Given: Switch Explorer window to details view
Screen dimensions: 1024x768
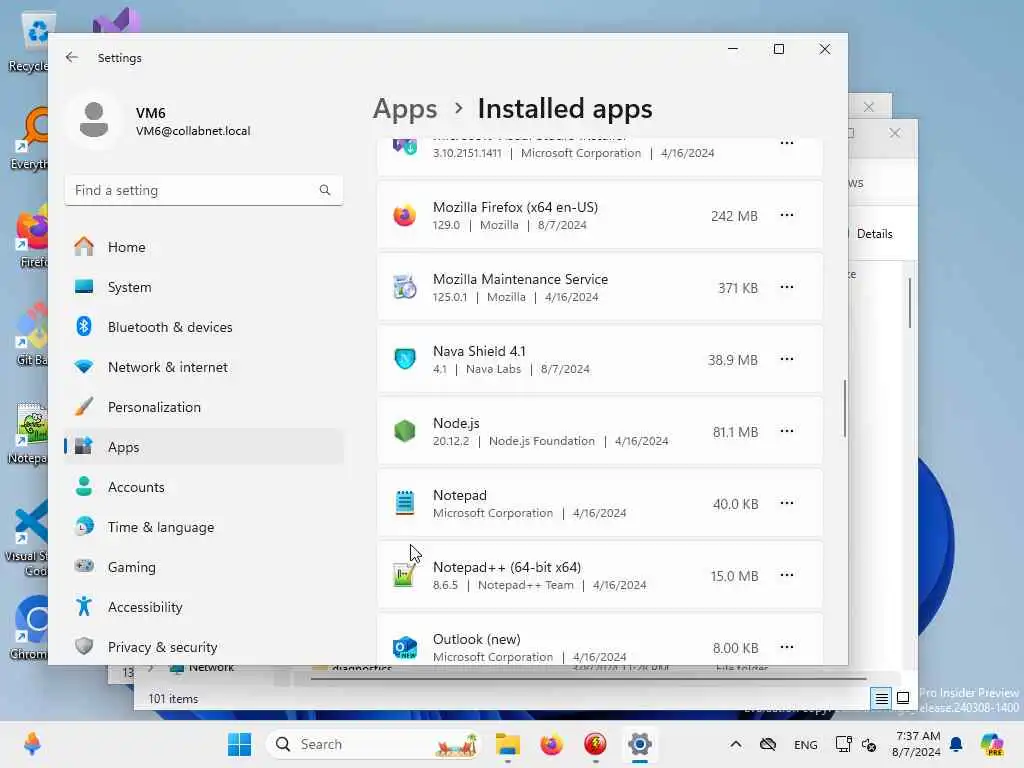Looking at the screenshot, I should click(881, 698).
